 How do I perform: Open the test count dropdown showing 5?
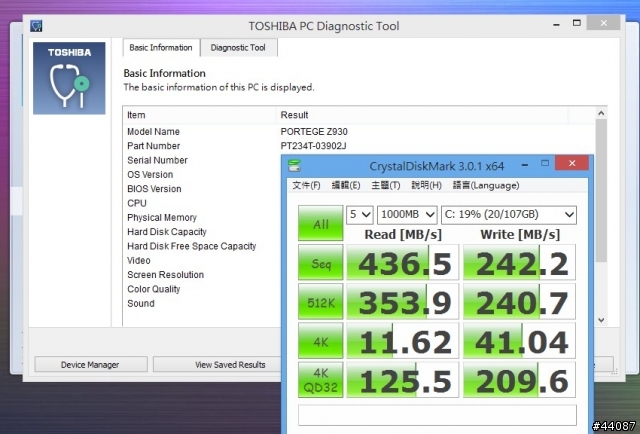(x=360, y=215)
